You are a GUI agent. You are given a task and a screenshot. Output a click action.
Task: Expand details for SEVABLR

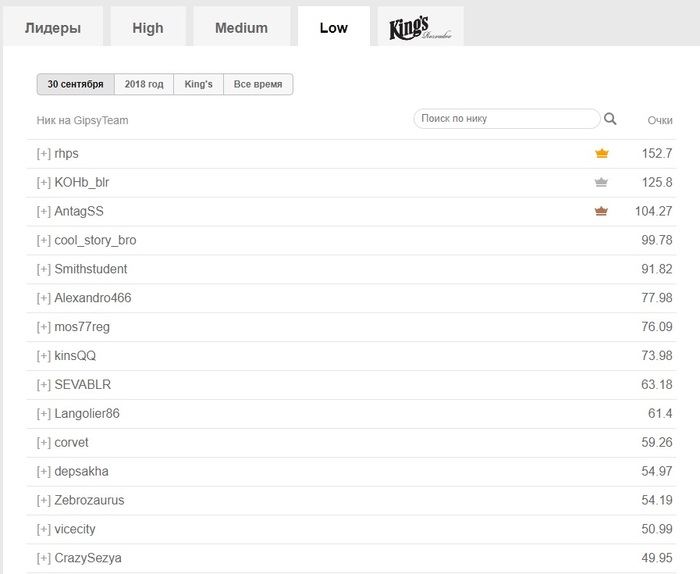[x=44, y=385]
